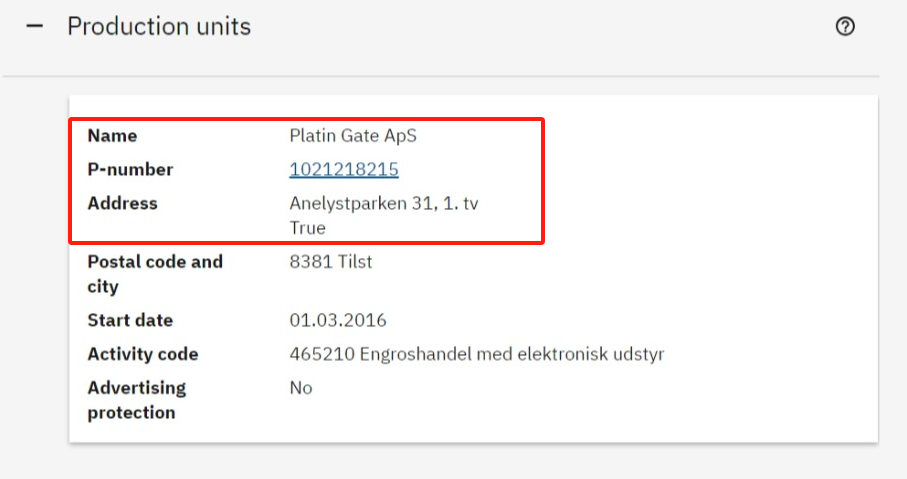Click the P-number field label
907x479 pixels.
point(130,170)
